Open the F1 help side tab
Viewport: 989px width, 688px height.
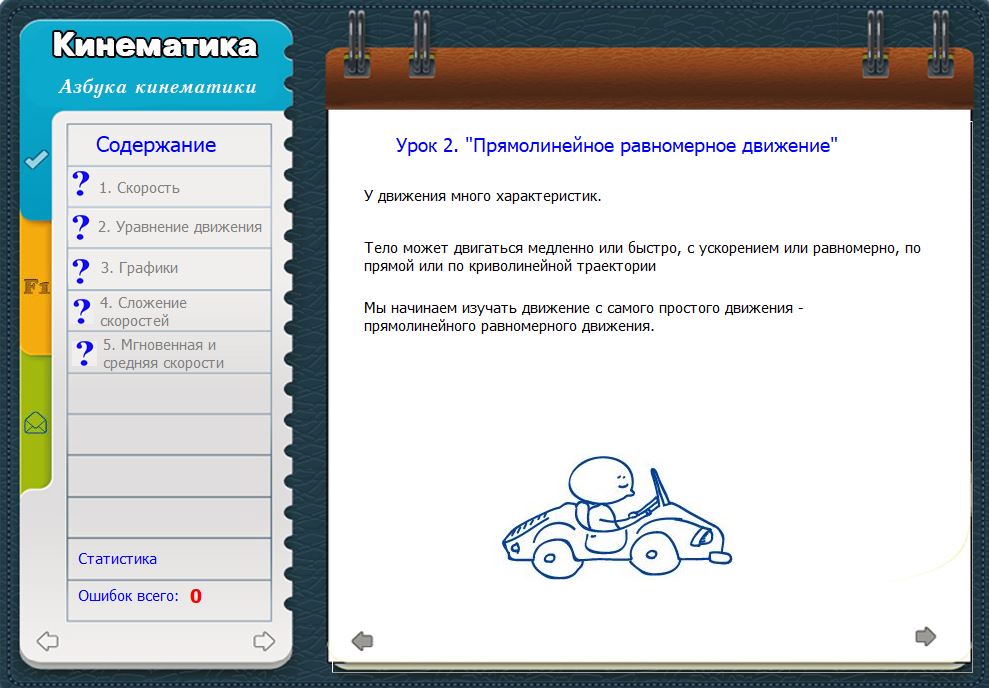[x=36, y=287]
